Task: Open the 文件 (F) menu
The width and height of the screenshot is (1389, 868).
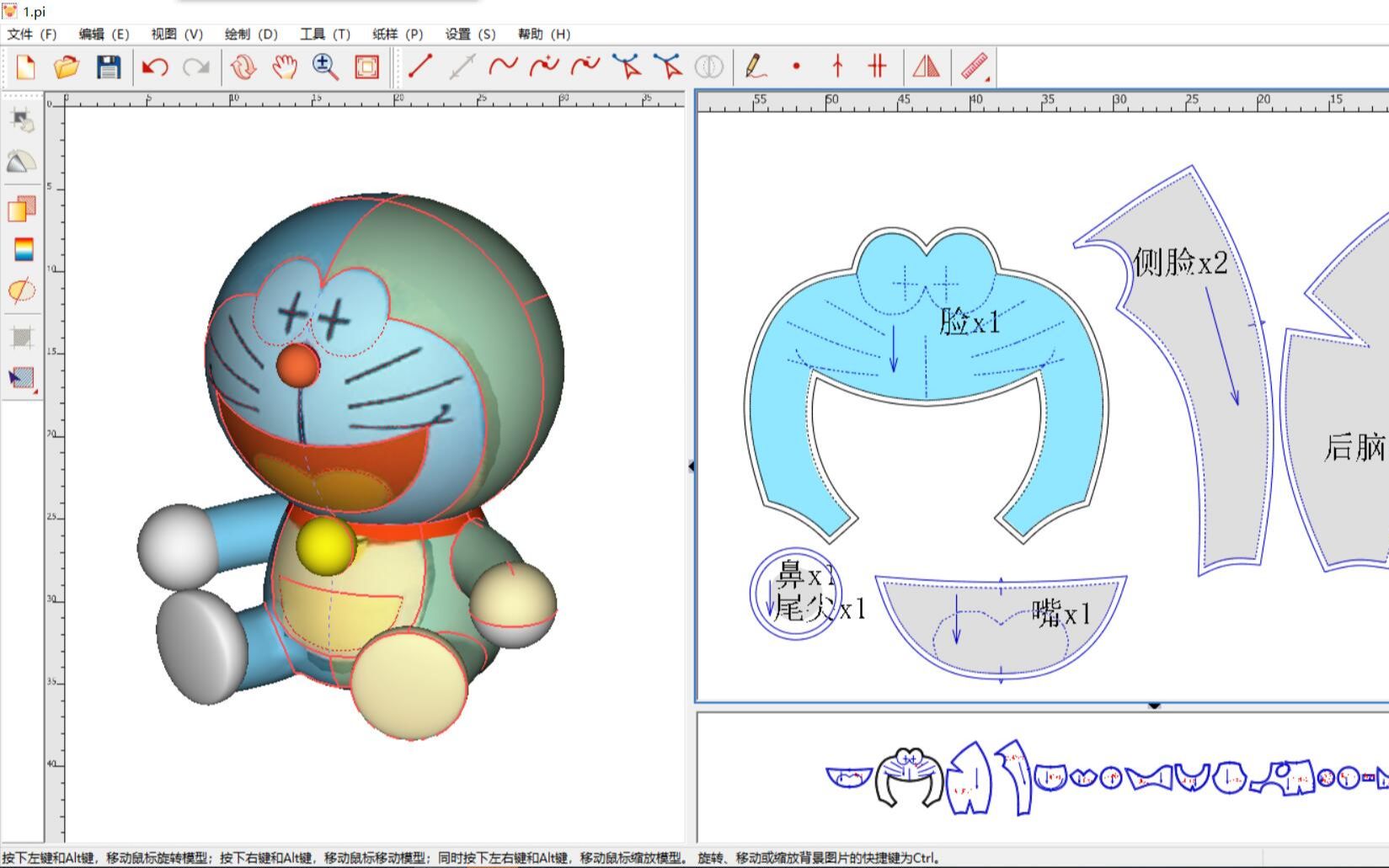Action: (32, 34)
